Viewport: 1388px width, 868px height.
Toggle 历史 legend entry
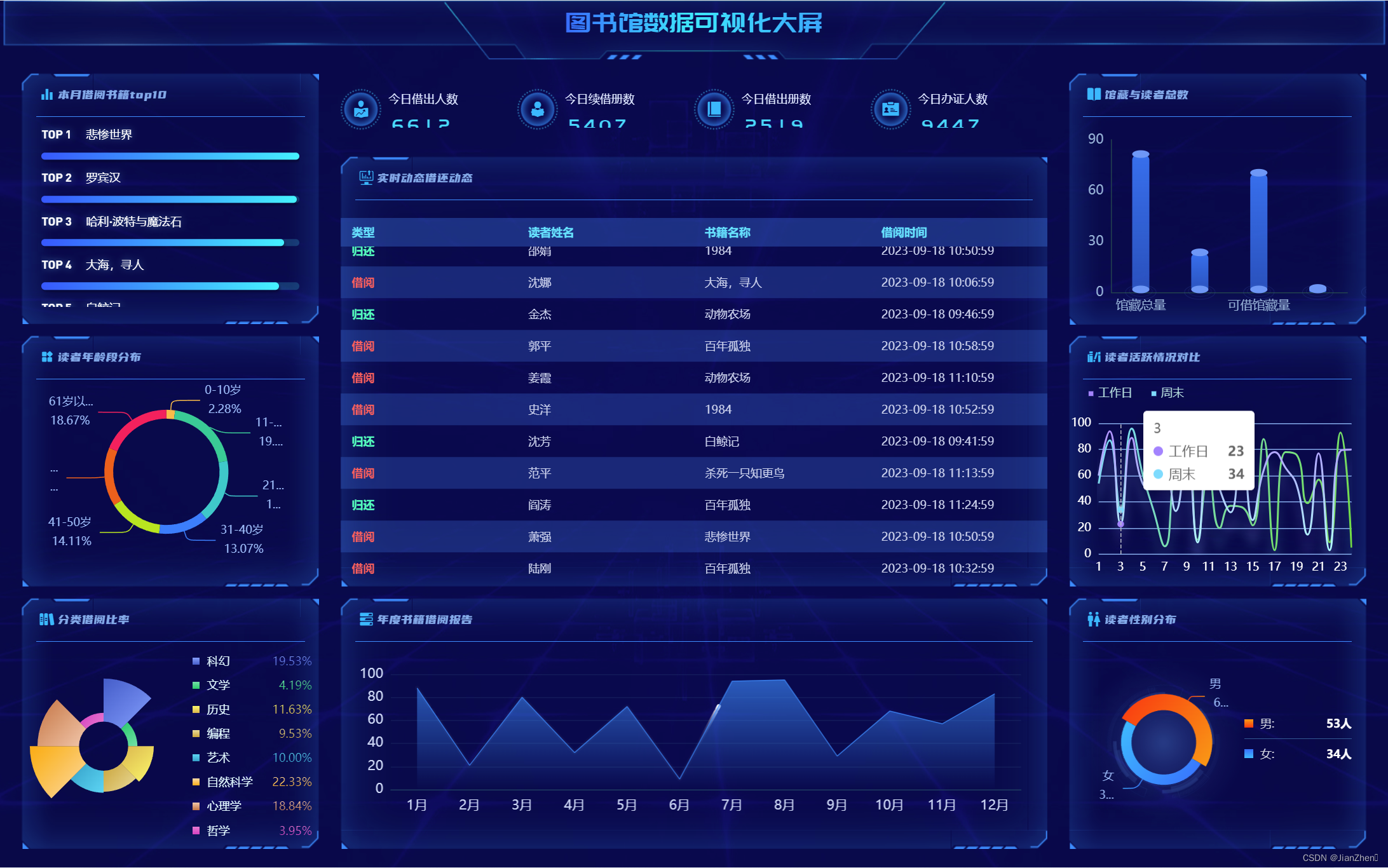(x=212, y=710)
